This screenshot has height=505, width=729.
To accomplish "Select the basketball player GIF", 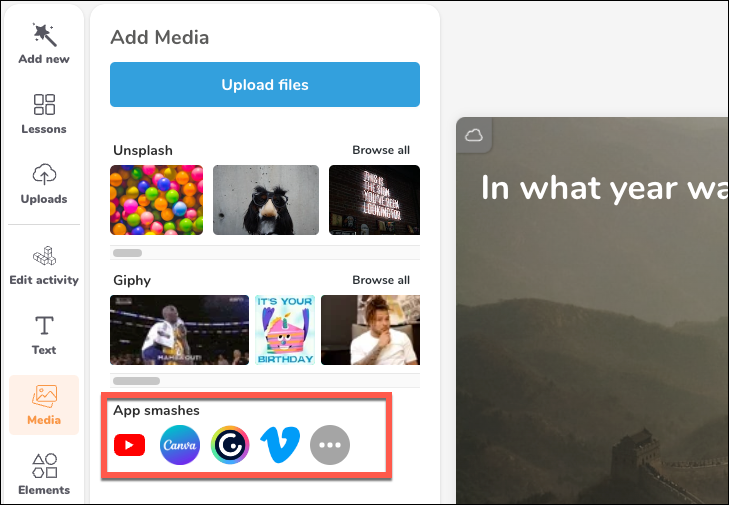I will coord(179,330).
